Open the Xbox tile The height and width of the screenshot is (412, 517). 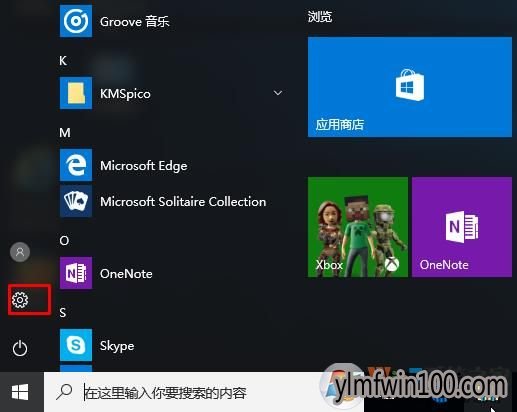click(358, 227)
